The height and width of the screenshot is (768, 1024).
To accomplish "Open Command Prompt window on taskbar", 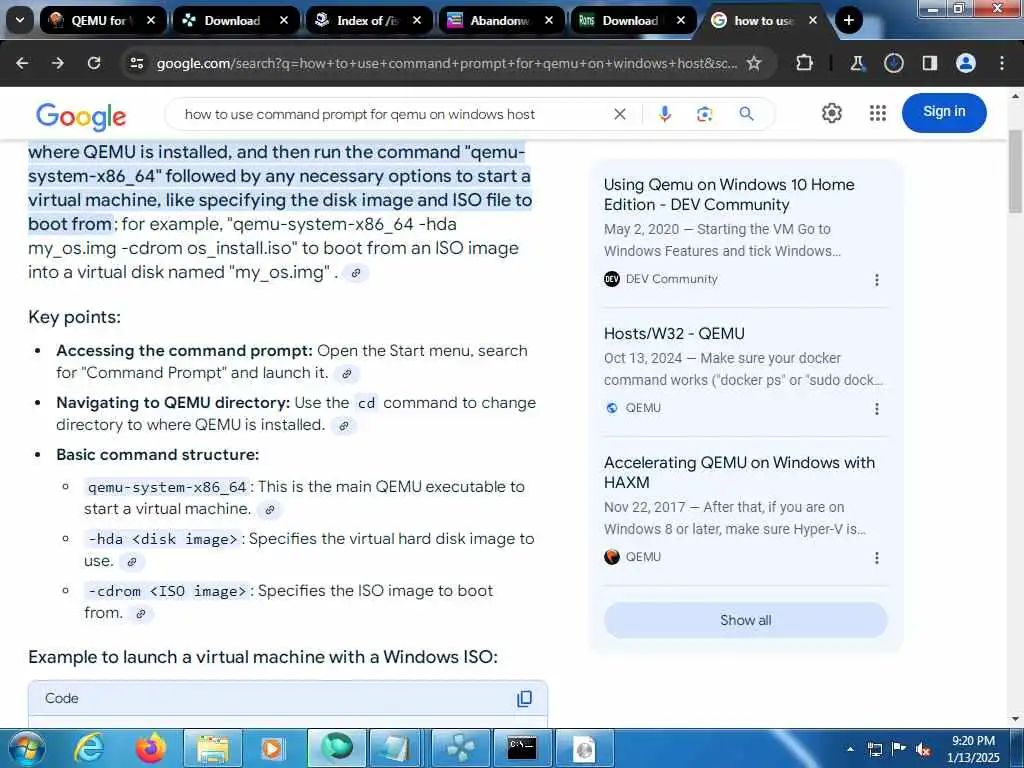I will tap(522, 748).
